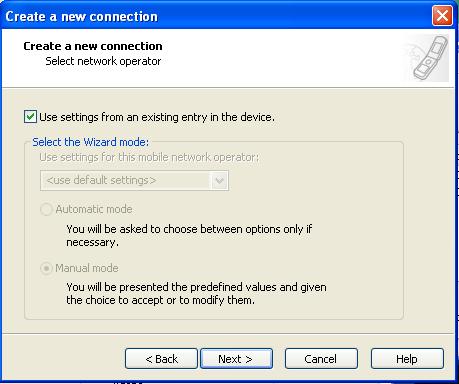
Task: Click the use default settings combo box
Action: pyautogui.click(x=134, y=181)
